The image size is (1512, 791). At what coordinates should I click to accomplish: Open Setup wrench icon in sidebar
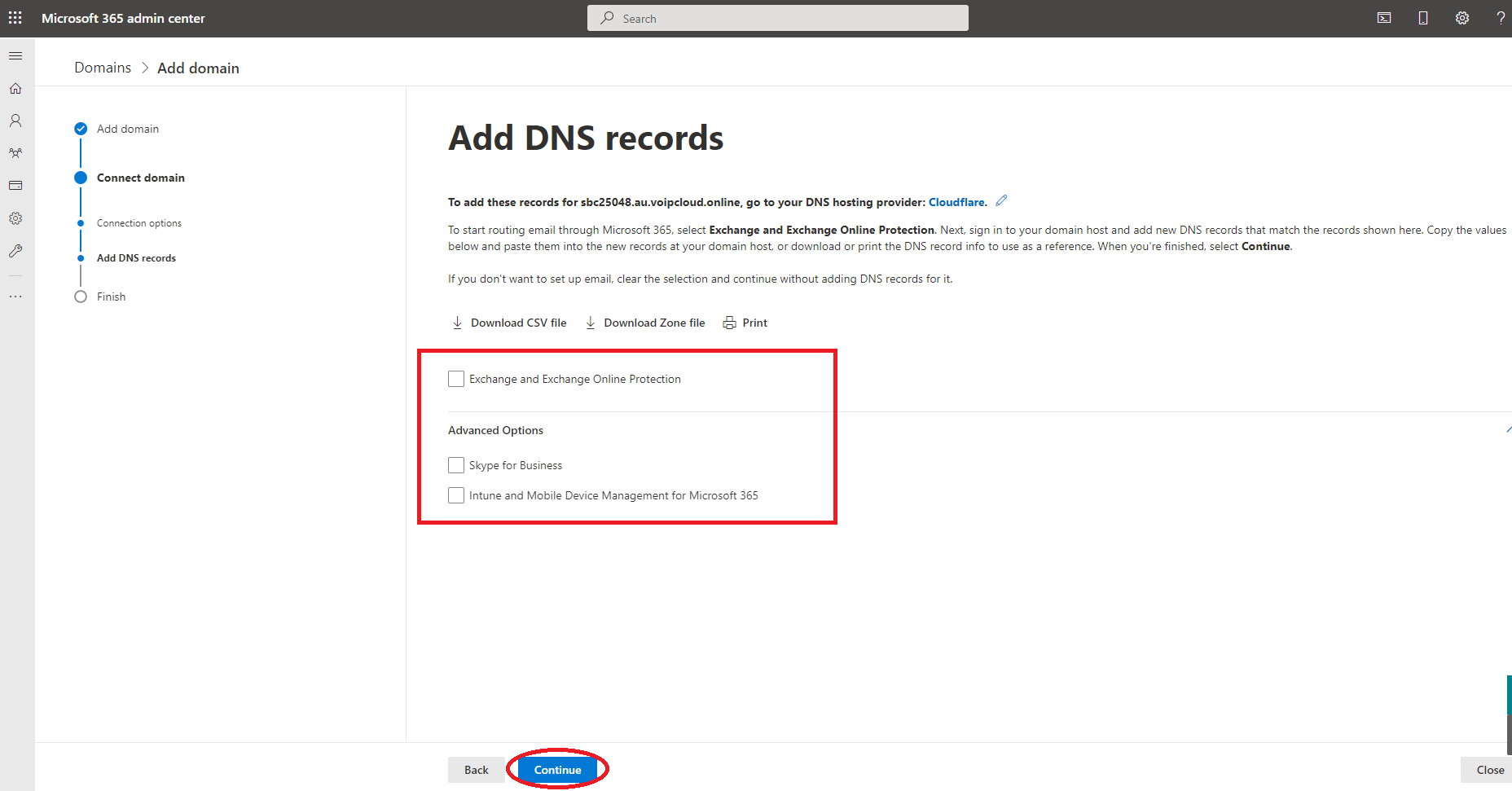click(15, 251)
